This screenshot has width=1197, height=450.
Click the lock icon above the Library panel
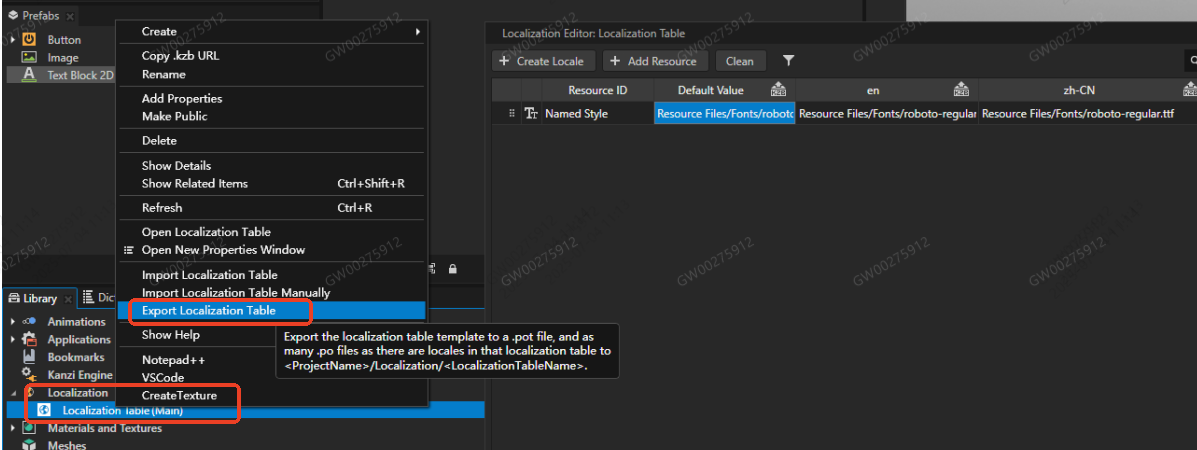pyautogui.click(x=453, y=268)
